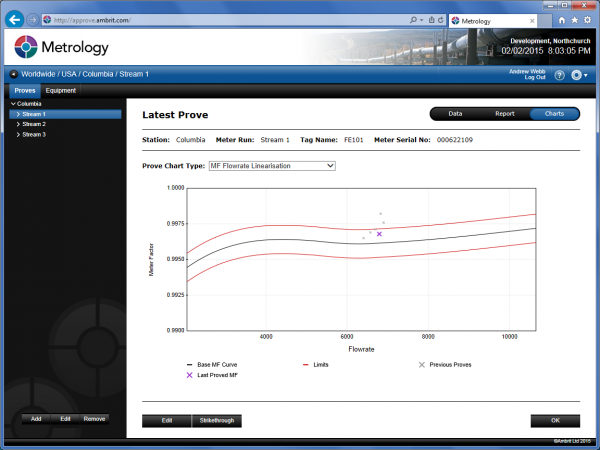Click Last Proved MF legend entry
Screen dimensions: 600x450
pos(212,375)
